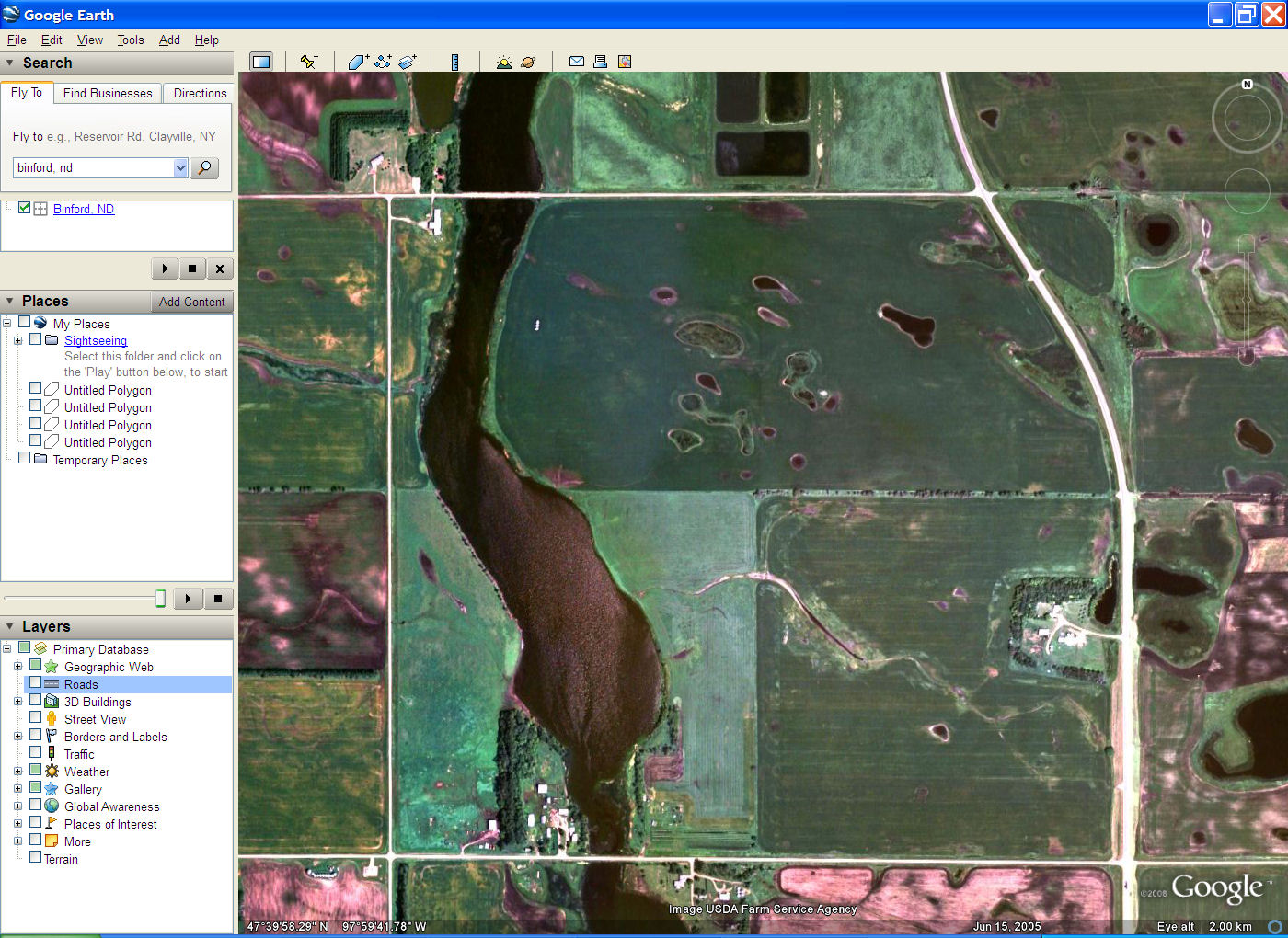The height and width of the screenshot is (938, 1288).
Task: Open the Sightseeing folder link
Action: tap(96, 340)
